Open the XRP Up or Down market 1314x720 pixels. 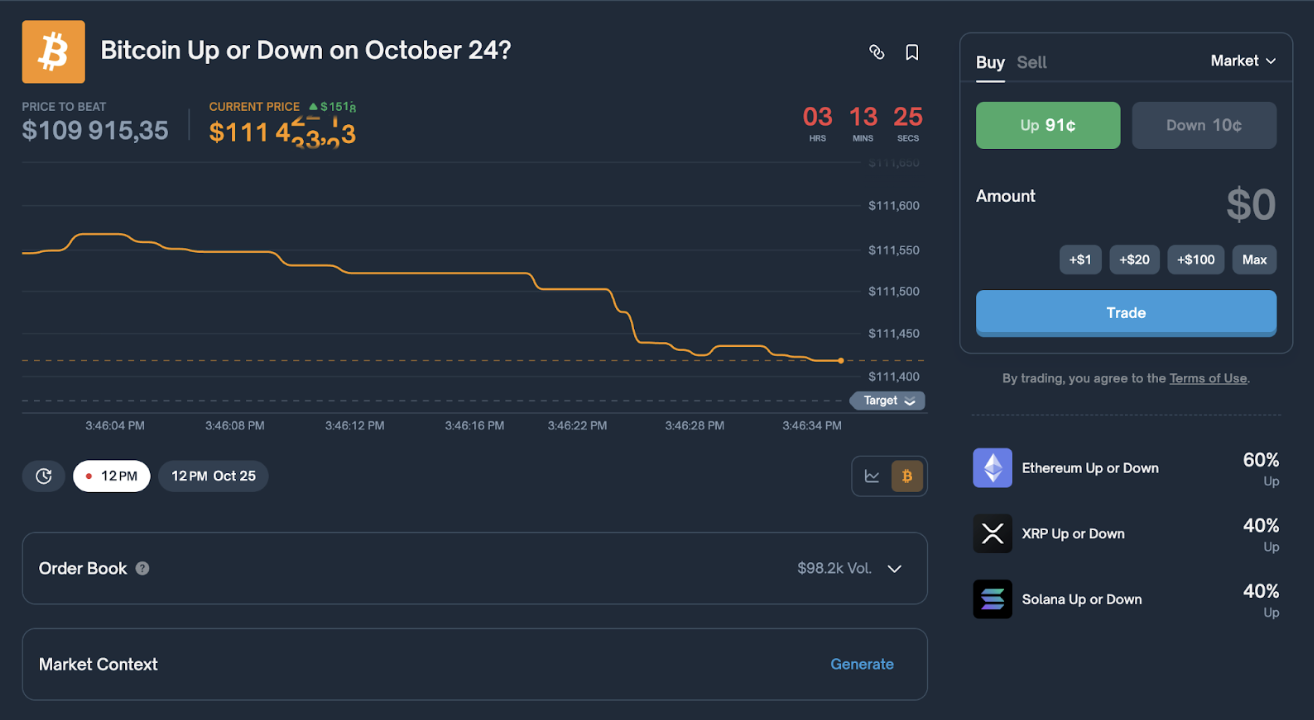point(1072,534)
